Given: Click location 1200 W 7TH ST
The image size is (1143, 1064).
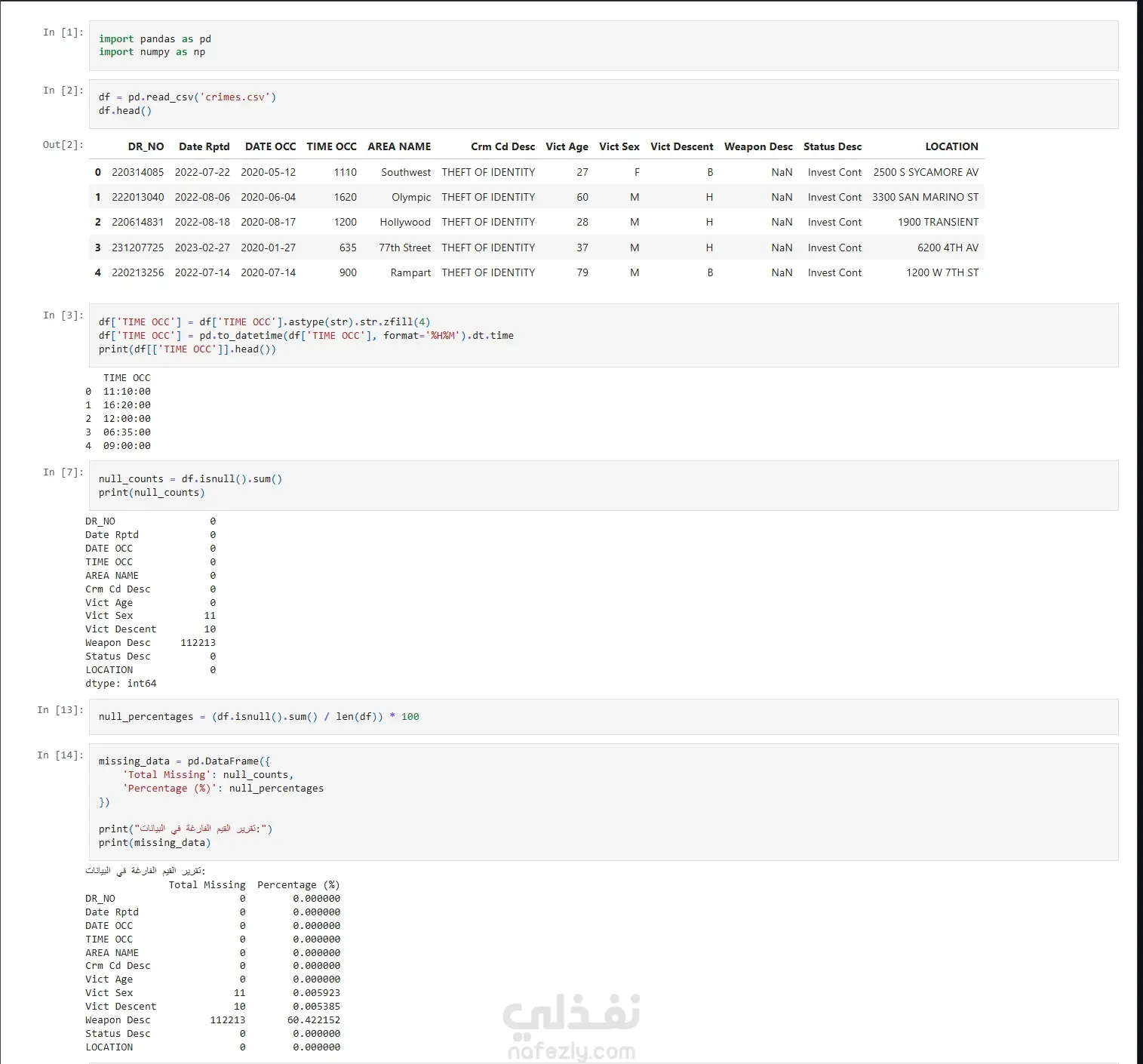Looking at the screenshot, I should tap(942, 272).
